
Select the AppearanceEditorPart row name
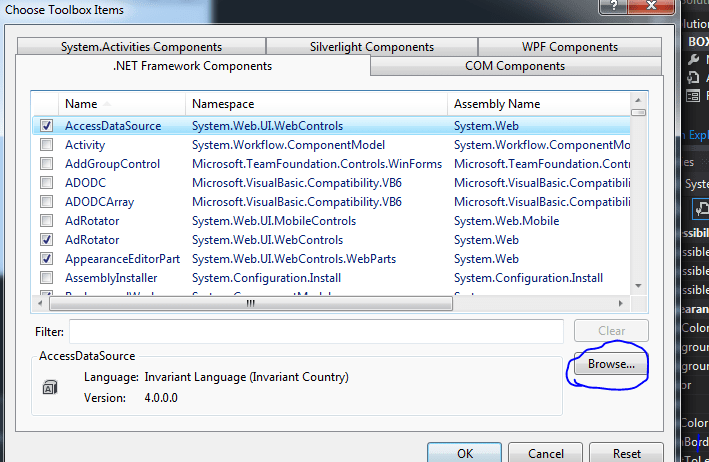[x=122, y=259]
